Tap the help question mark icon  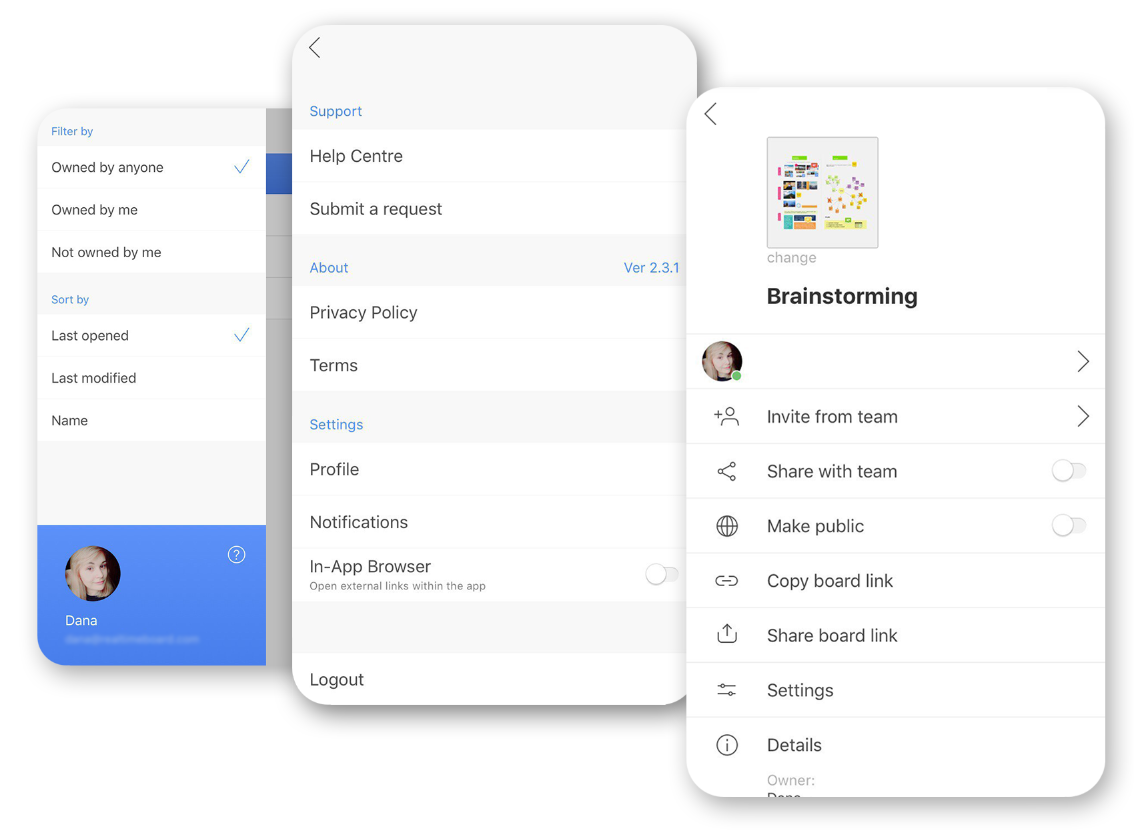click(237, 555)
